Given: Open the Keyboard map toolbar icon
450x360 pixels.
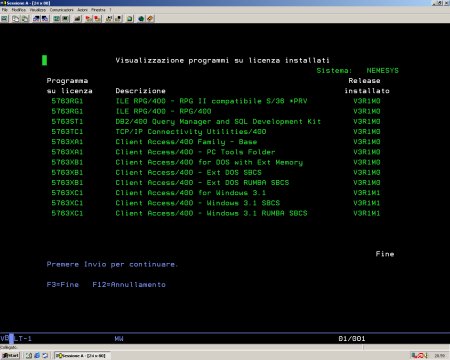Looking at the screenshot, I should coord(78,19).
